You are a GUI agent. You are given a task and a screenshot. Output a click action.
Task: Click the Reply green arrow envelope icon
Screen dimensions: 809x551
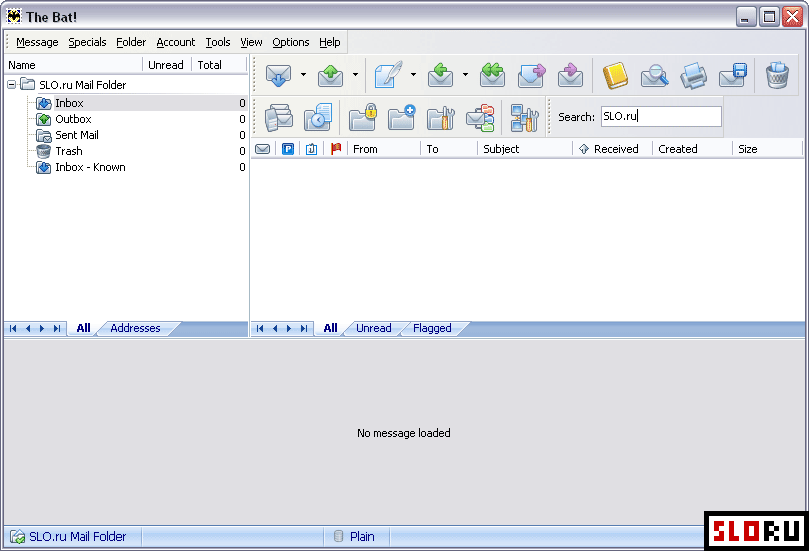(x=441, y=75)
